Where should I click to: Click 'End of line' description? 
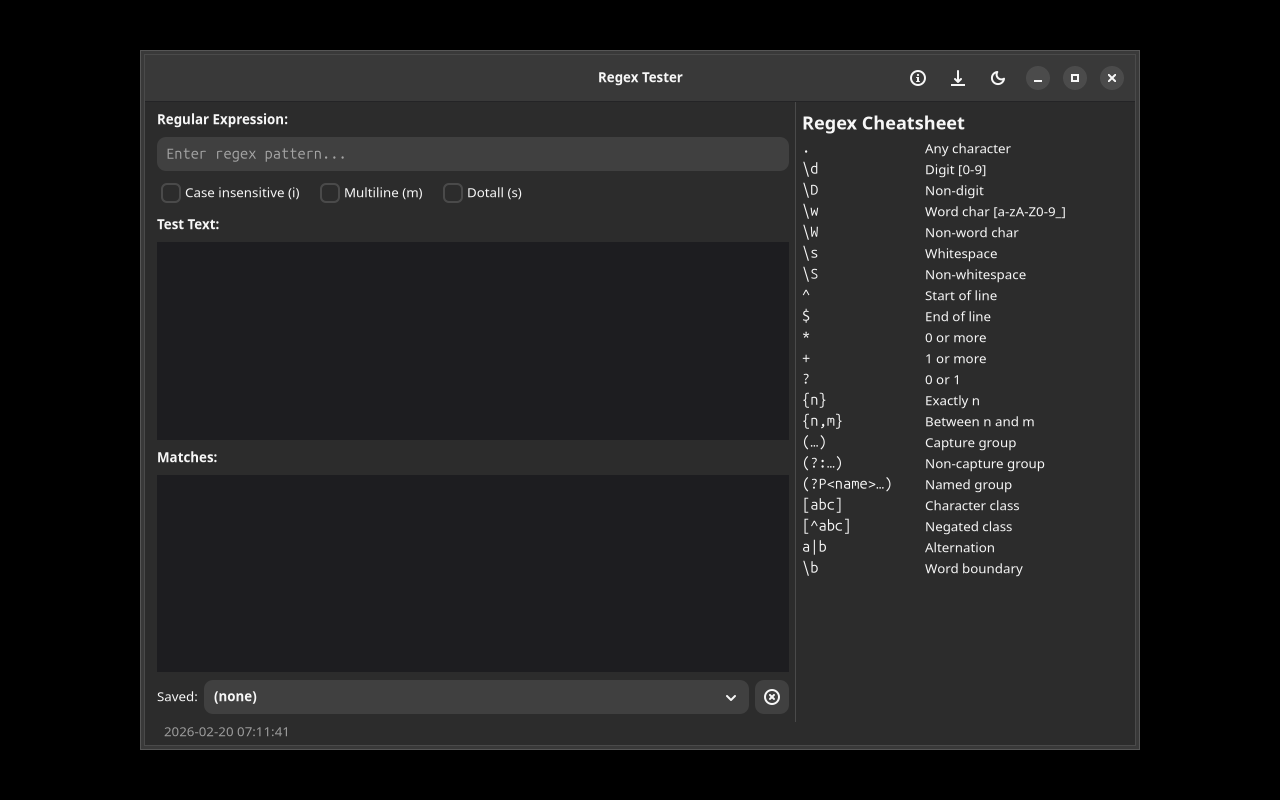click(x=958, y=316)
